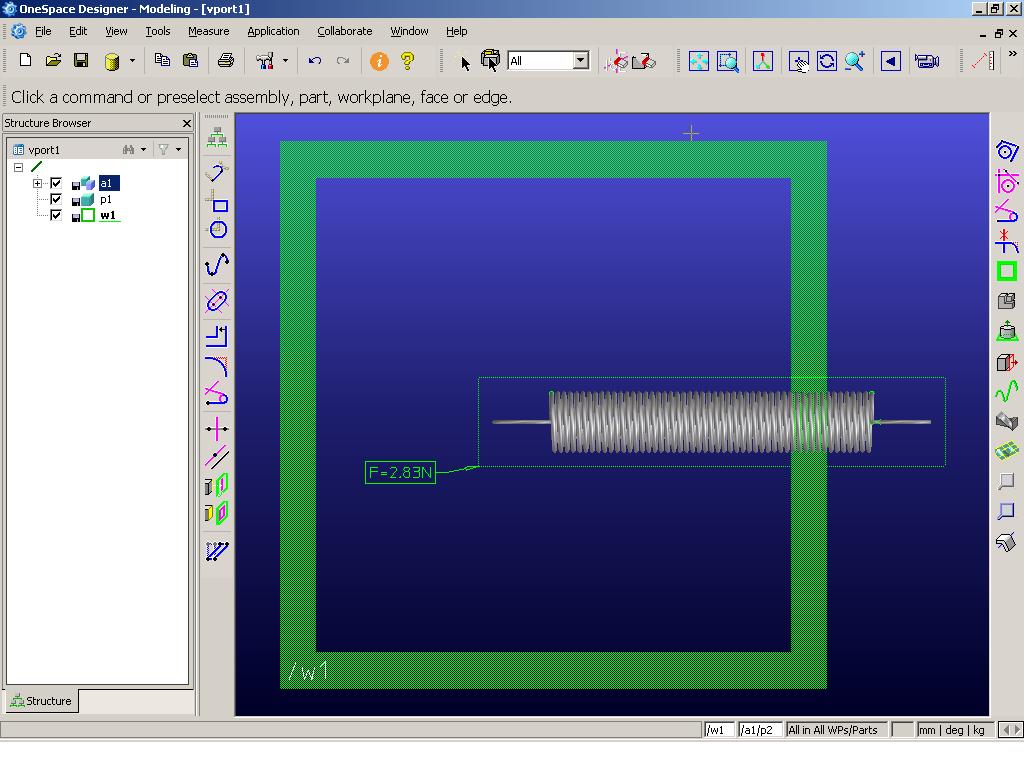
Task: Select the a1 assembly in tree
Action: click(x=108, y=183)
